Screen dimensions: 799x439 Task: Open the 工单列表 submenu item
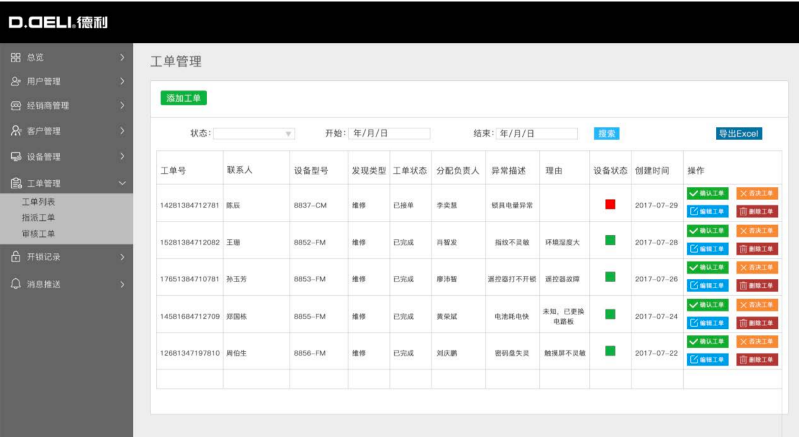[x=38, y=202]
